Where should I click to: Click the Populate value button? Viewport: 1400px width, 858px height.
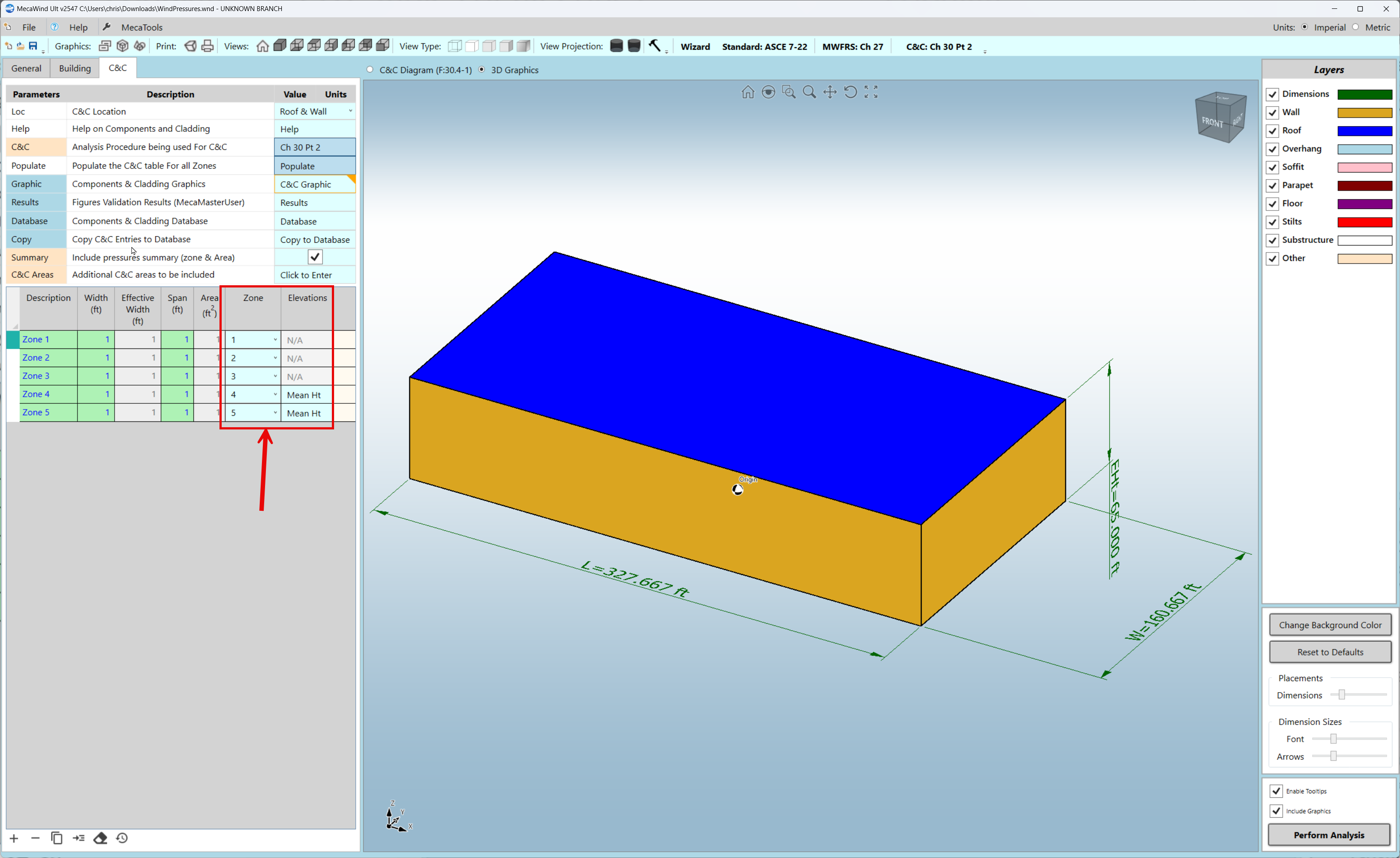315,166
